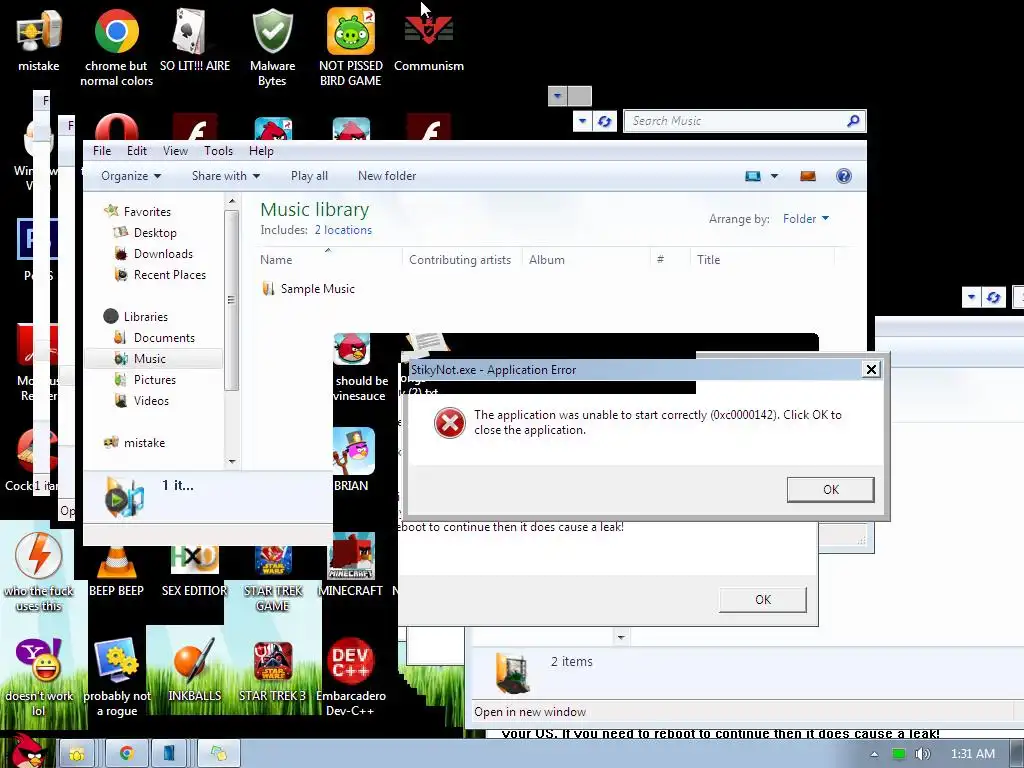Sort by the Title column header
This screenshot has height=768, width=1024.
point(761,259)
